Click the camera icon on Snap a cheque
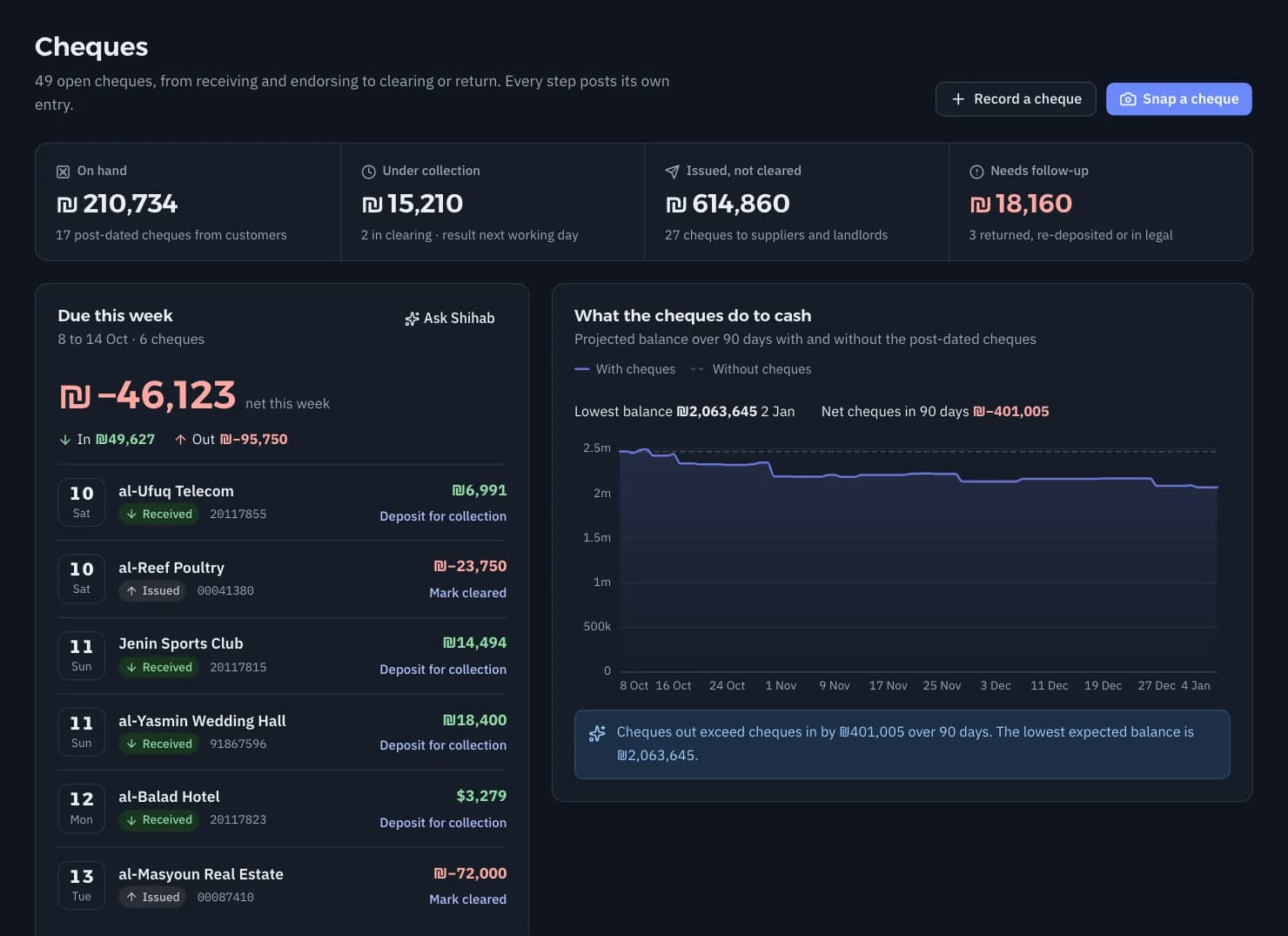This screenshot has width=1288, height=936. tap(1127, 99)
